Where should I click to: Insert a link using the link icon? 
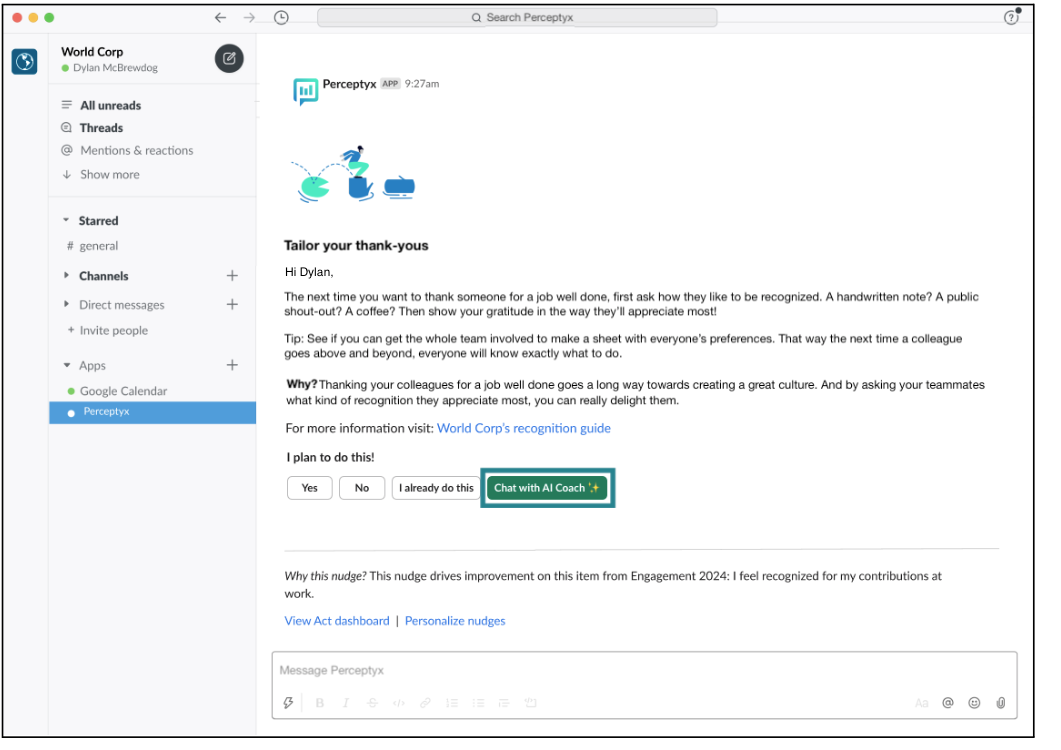point(425,703)
